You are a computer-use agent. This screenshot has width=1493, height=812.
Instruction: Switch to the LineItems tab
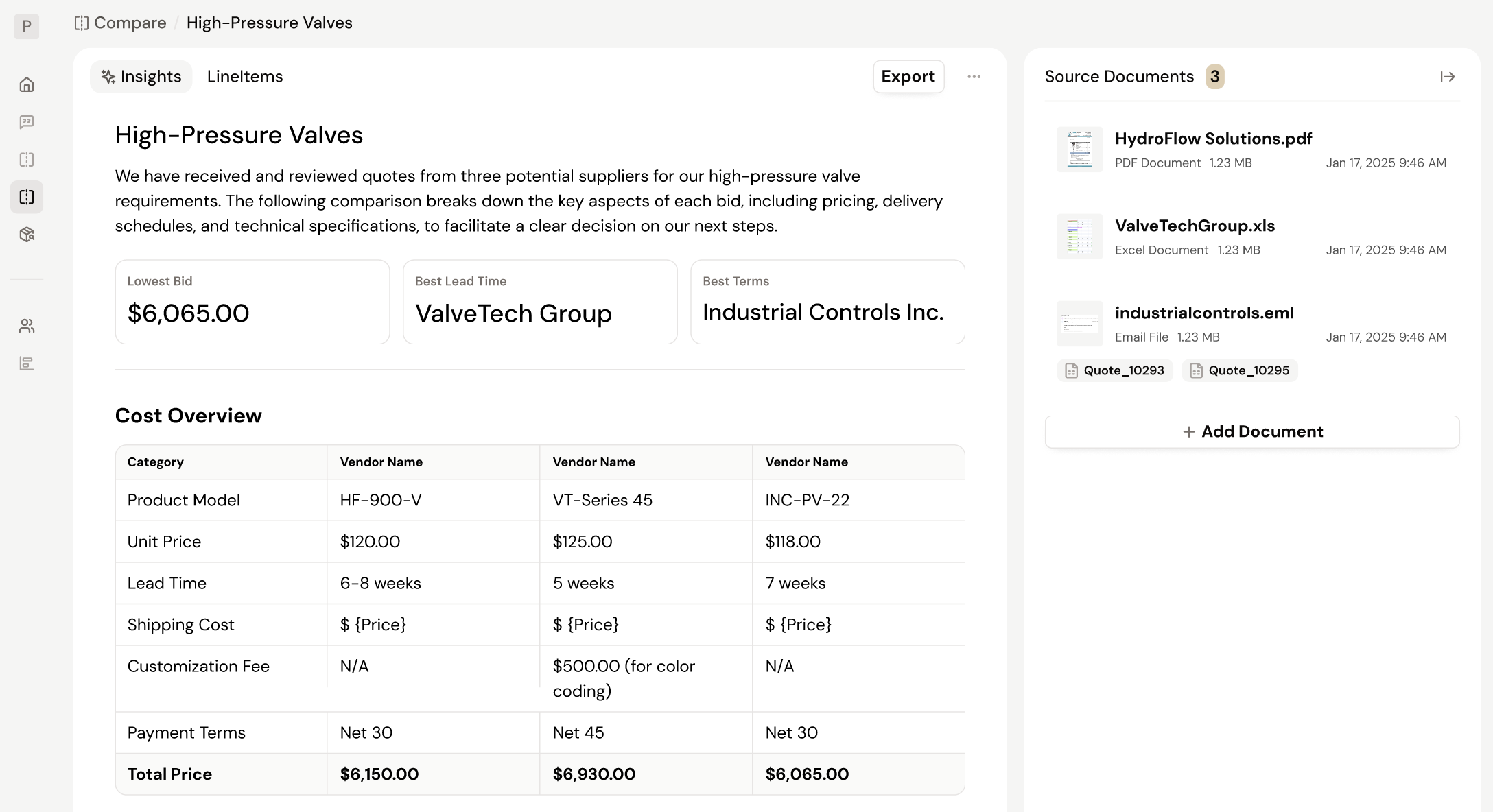click(245, 77)
